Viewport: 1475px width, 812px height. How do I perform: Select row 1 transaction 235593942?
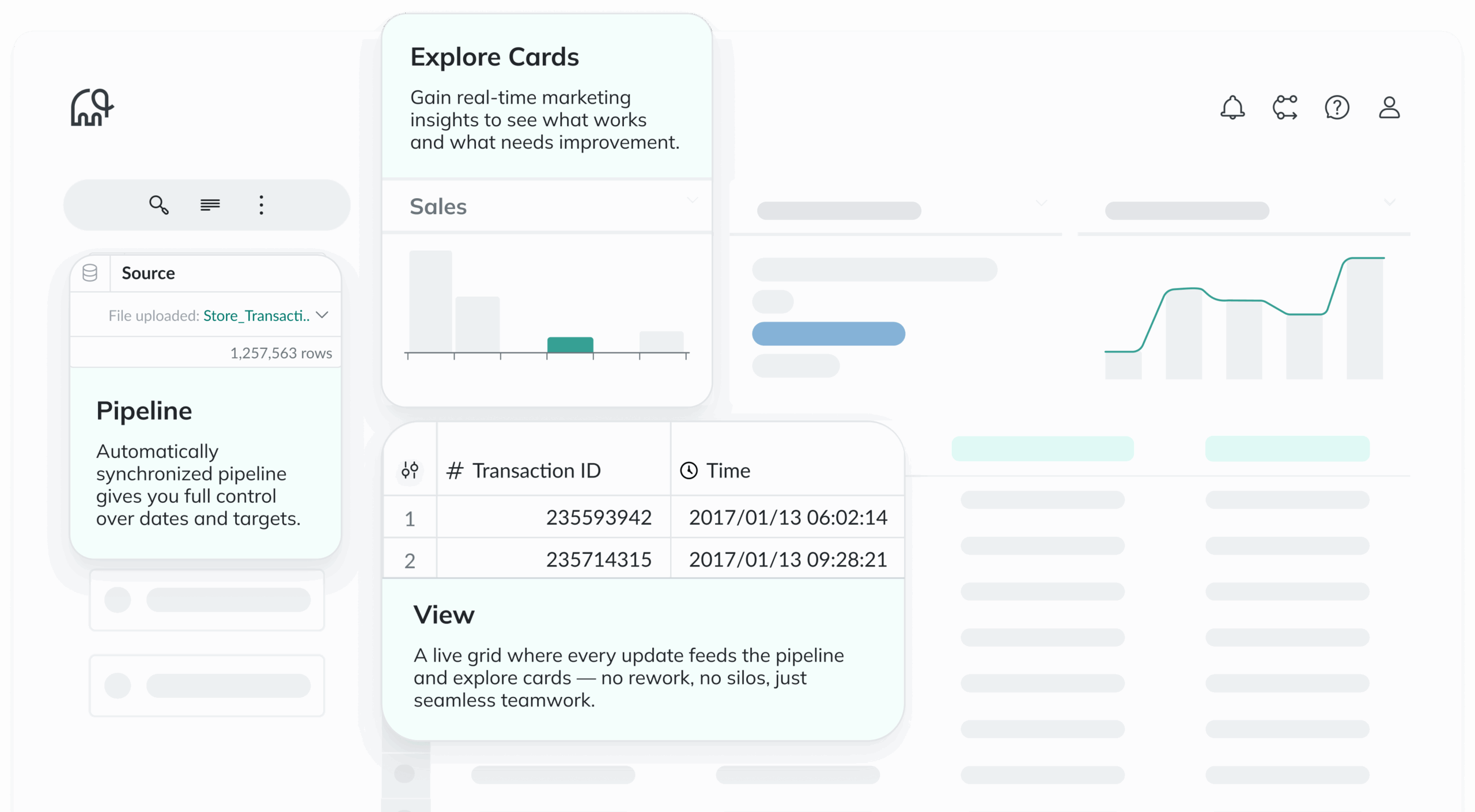(598, 517)
